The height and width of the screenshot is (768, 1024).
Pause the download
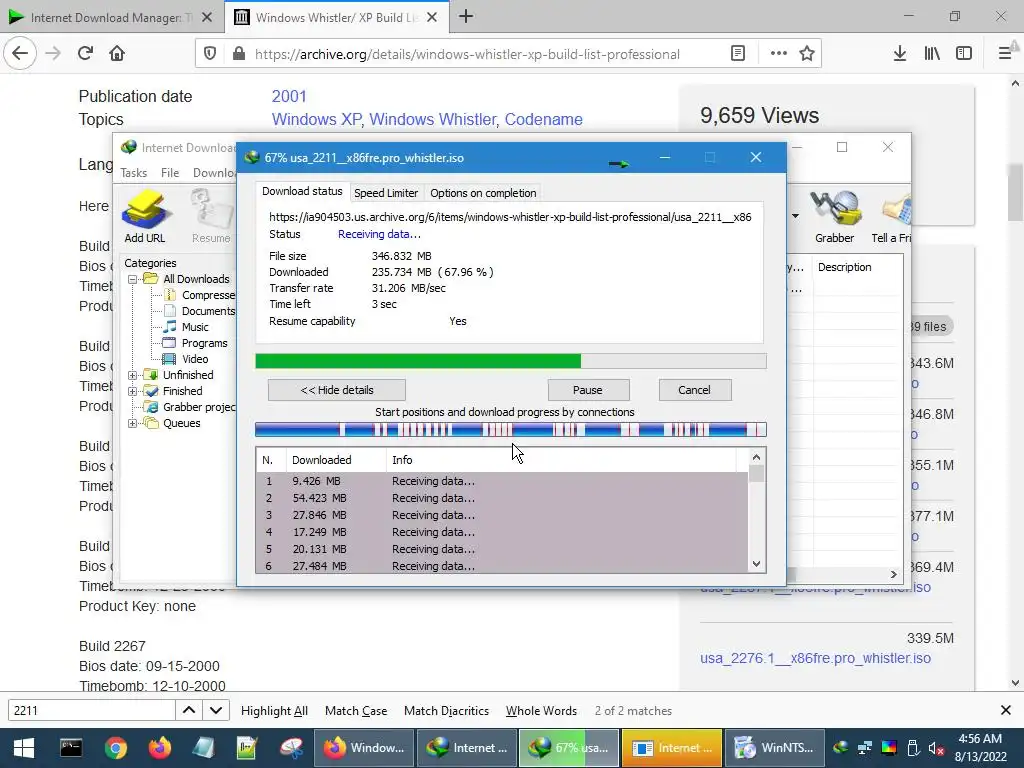[x=588, y=391]
